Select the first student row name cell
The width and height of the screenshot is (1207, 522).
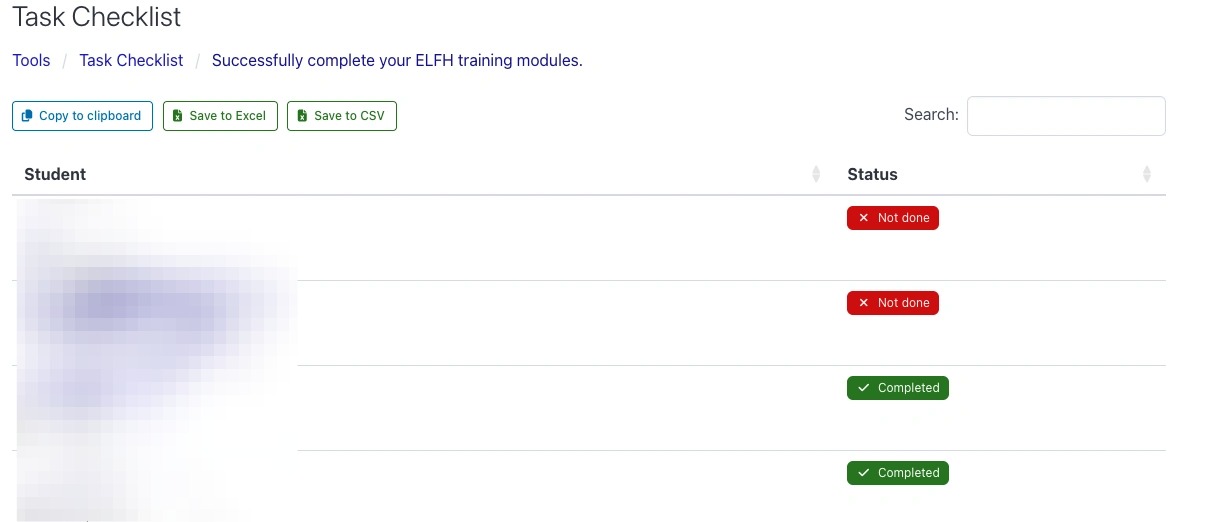pyautogui.click(x=150, y=238)
